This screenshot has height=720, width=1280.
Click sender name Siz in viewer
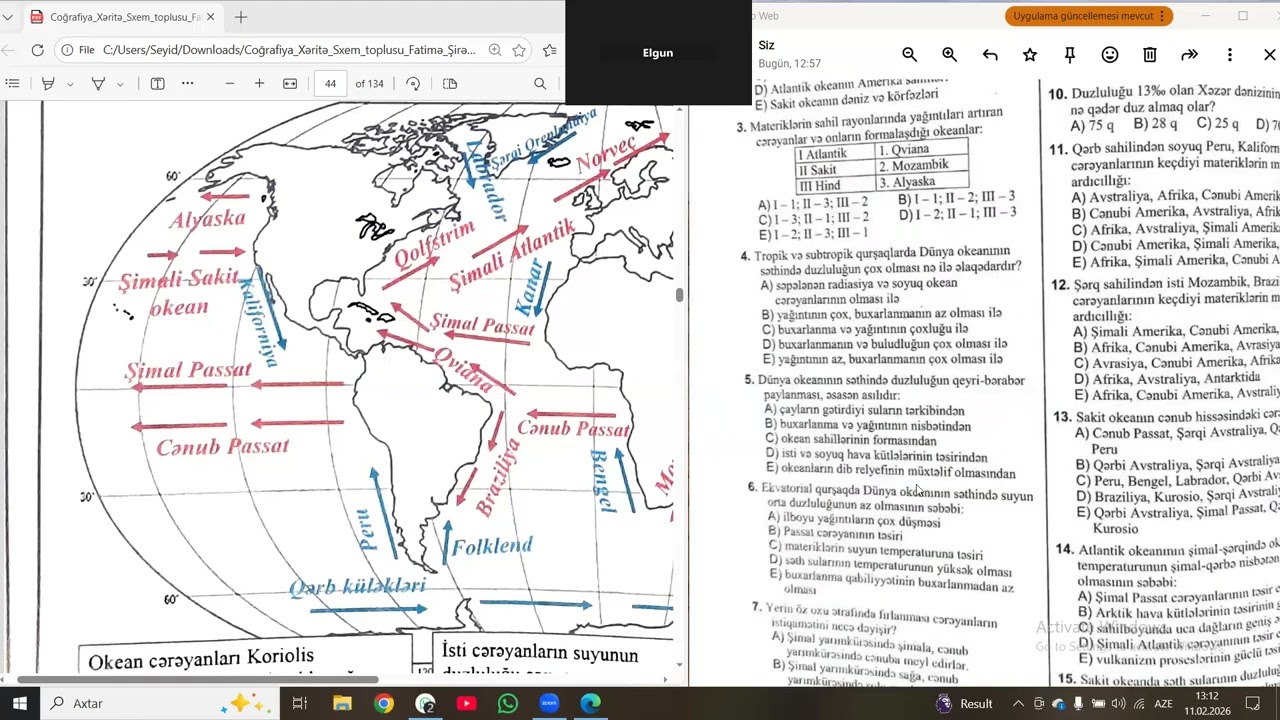pos(767,45)
